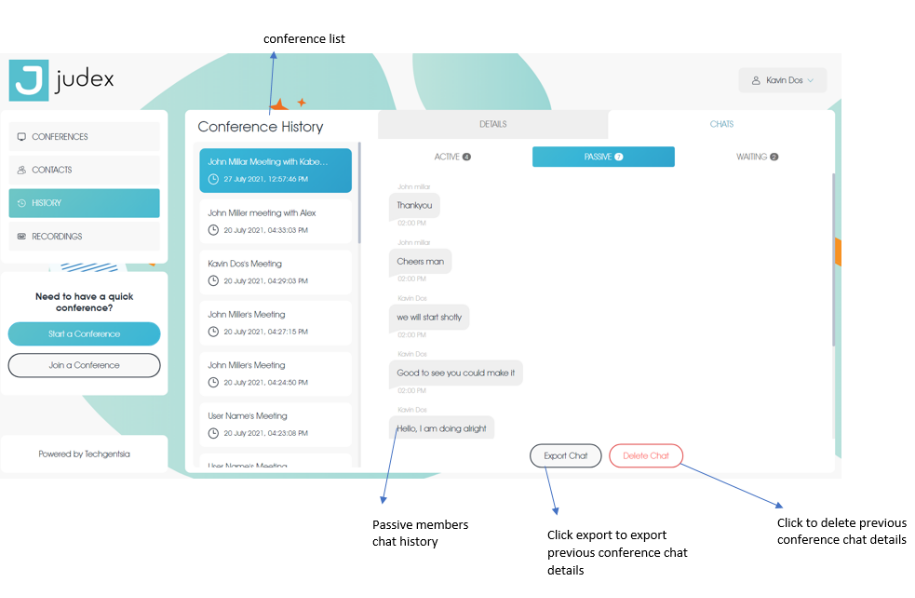Show Waiting members chat list

click(x=756, y=157)
